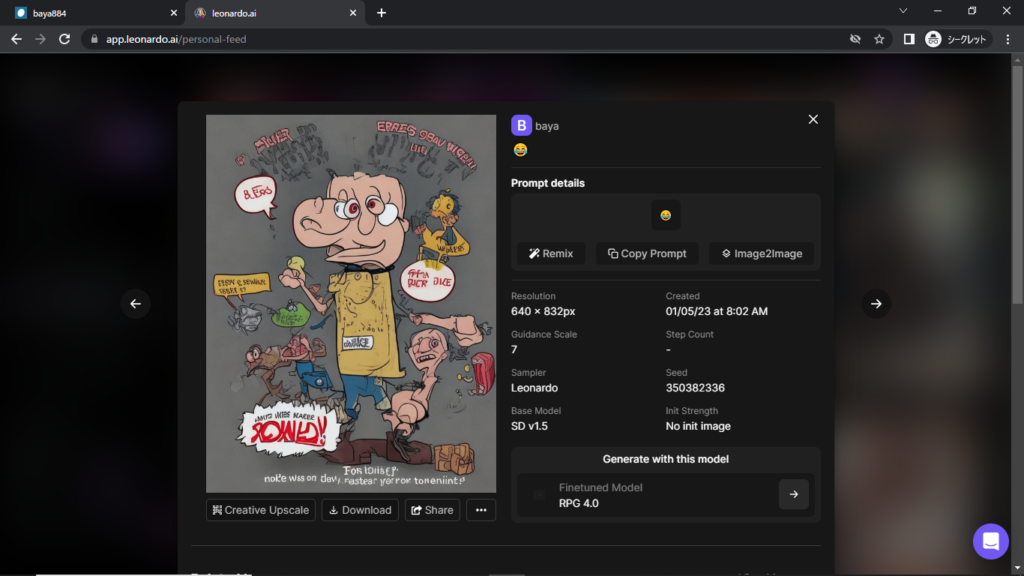Open the browser side panel

pyautogui.click(x=908, y=39)
